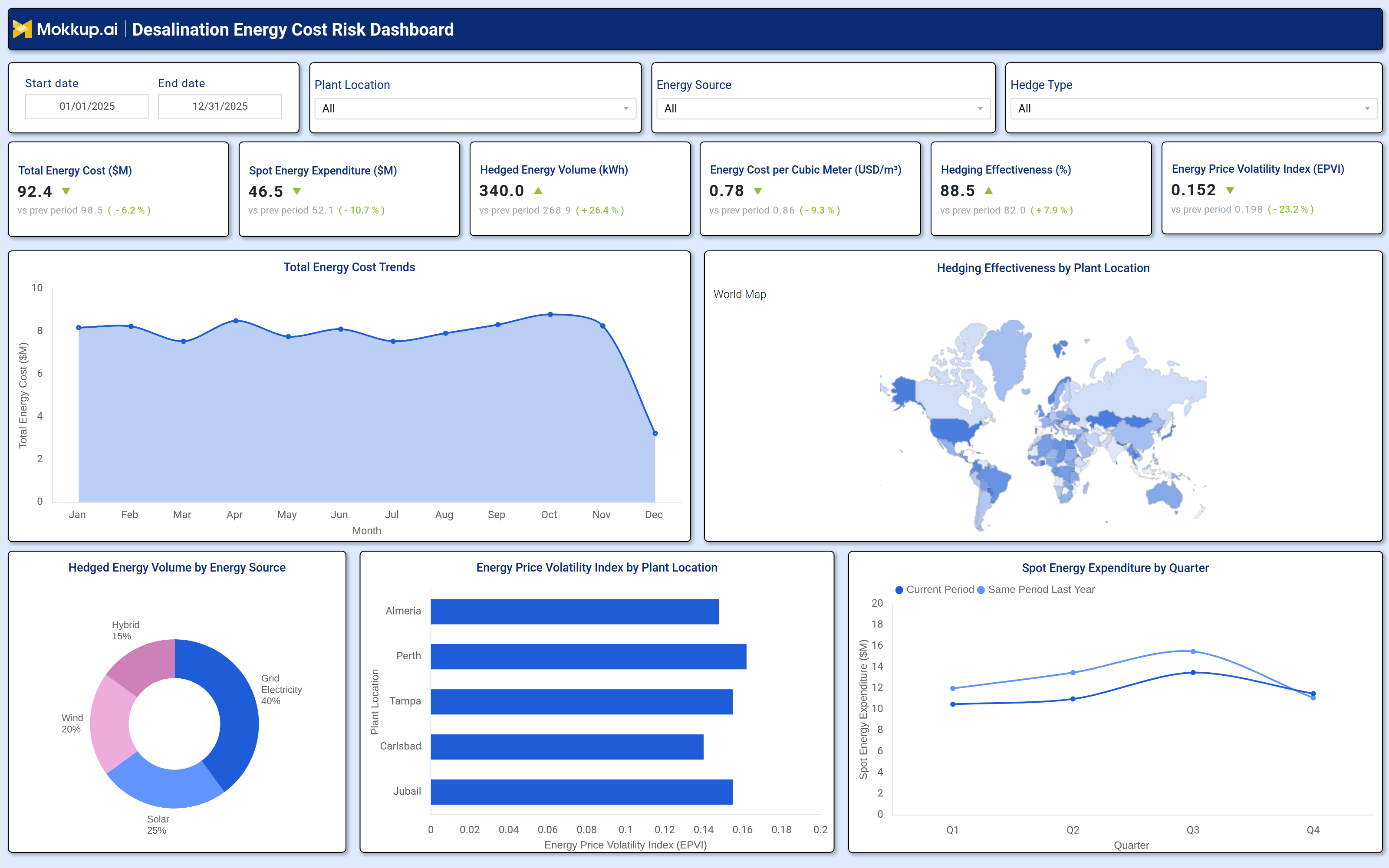
Task: Click the Carlsbad volatility bar
Action: 567,746
